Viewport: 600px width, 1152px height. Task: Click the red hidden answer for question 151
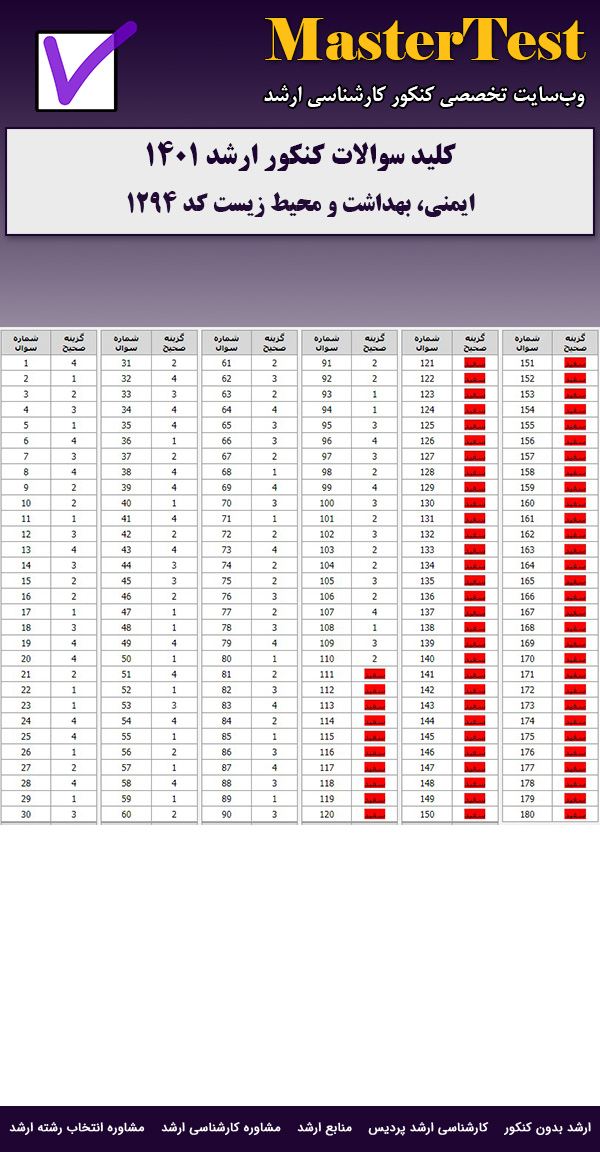pos(575,364)
